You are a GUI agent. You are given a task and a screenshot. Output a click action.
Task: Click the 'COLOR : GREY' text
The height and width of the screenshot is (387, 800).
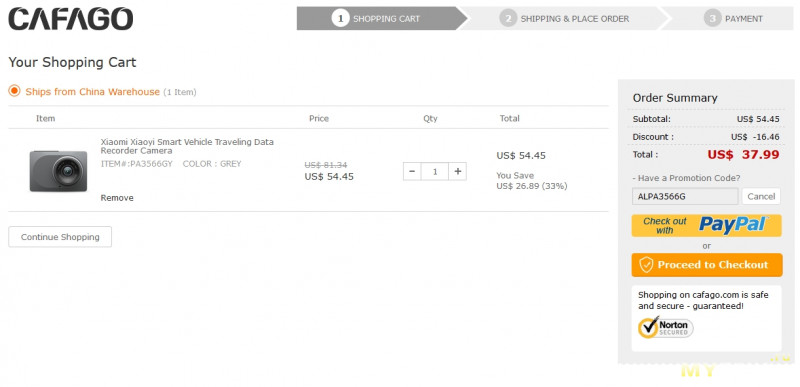(x=212, y=164)
